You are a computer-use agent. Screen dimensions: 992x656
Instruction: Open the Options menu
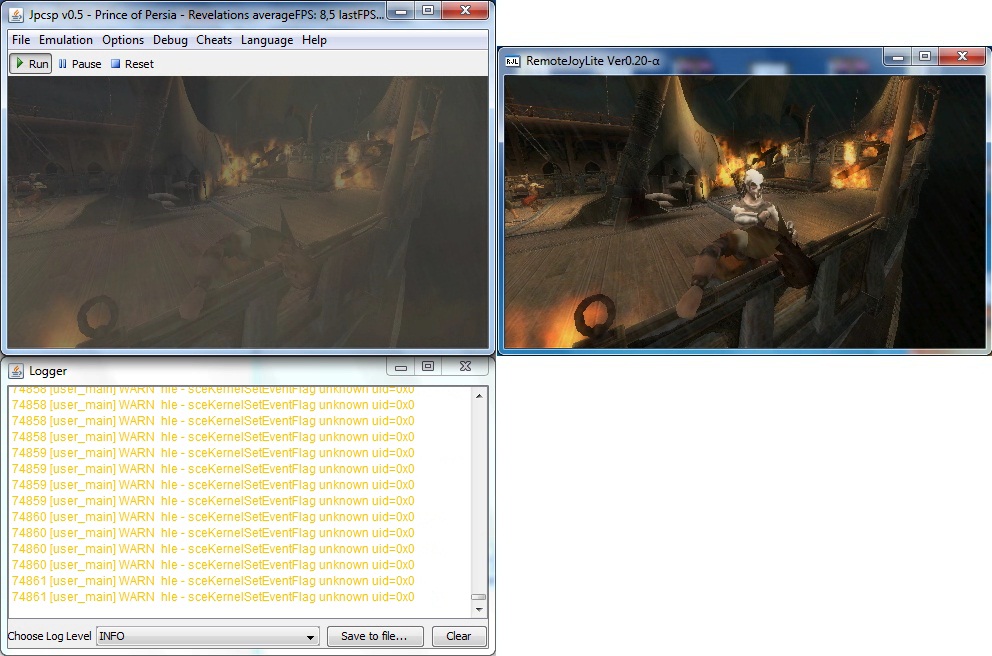tap(123, 40)
